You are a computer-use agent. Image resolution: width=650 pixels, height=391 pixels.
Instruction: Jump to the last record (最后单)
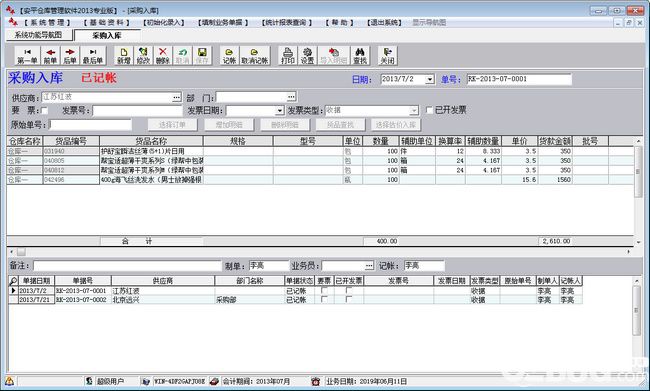click(x=93, y=56)
